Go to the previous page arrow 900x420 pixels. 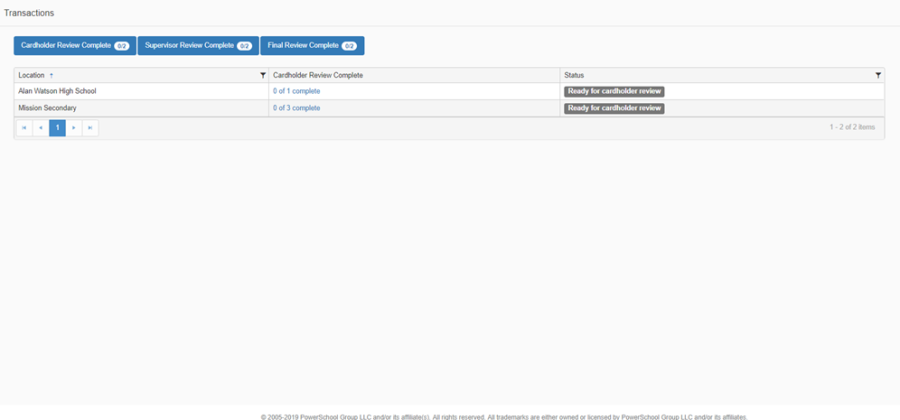41,128
